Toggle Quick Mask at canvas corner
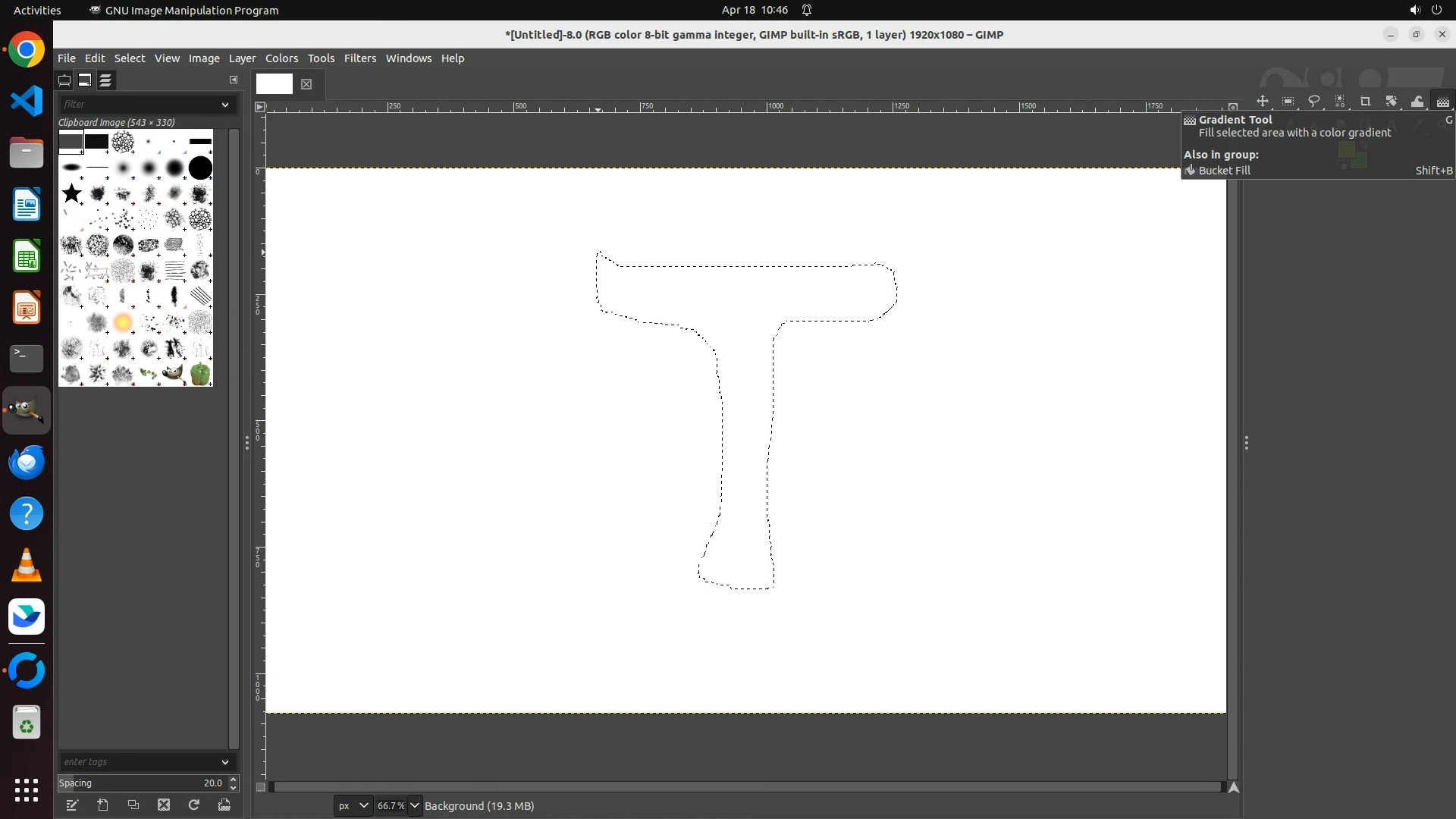The image size is (1456, 819). coord(260,787)
